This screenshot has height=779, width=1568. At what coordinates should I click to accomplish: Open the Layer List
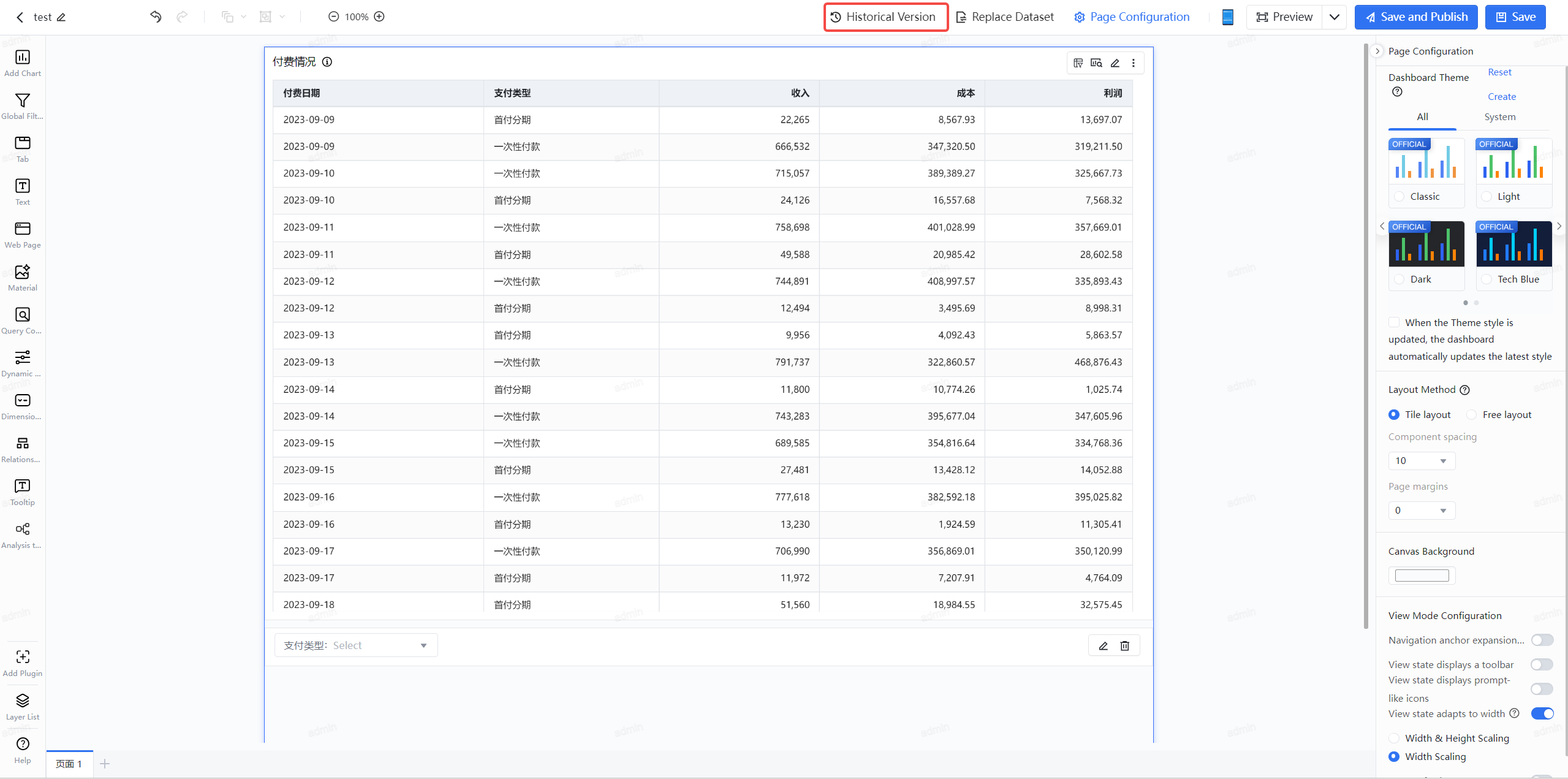(x=23, y=707)
